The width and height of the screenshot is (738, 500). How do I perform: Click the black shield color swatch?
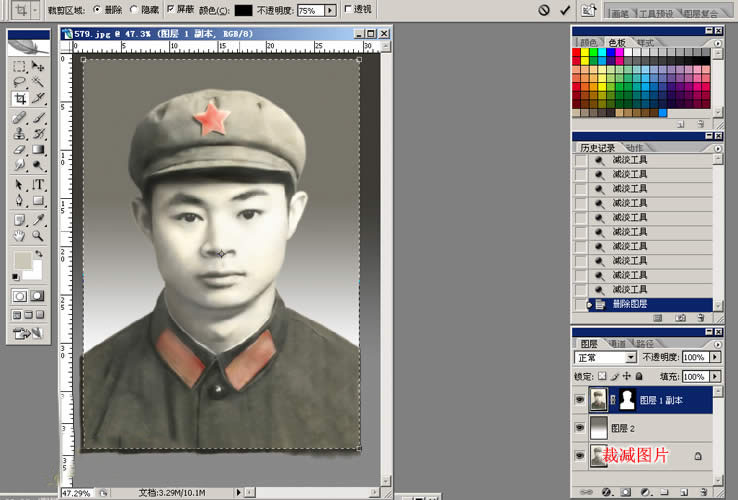tap(243, 9)
